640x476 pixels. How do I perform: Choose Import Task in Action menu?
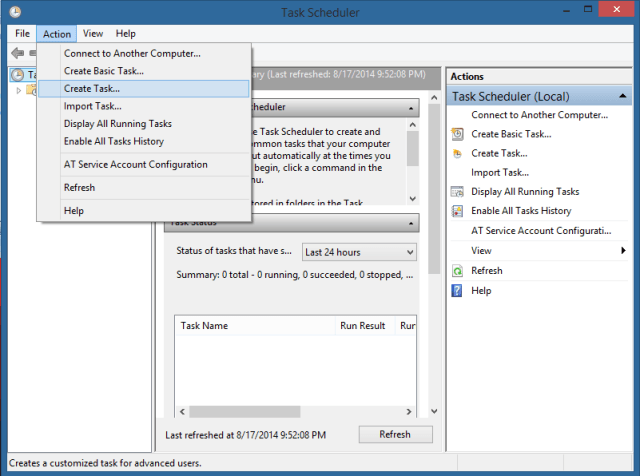pos(144,106)
